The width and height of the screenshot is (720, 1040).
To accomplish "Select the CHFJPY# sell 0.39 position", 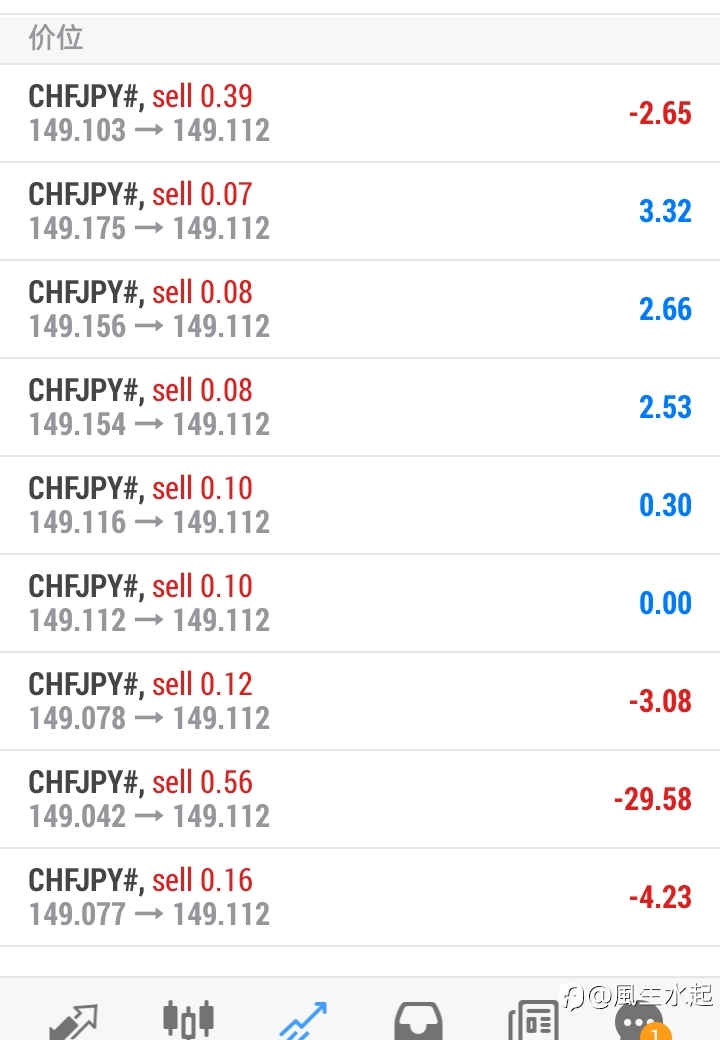I will [360, 113].
